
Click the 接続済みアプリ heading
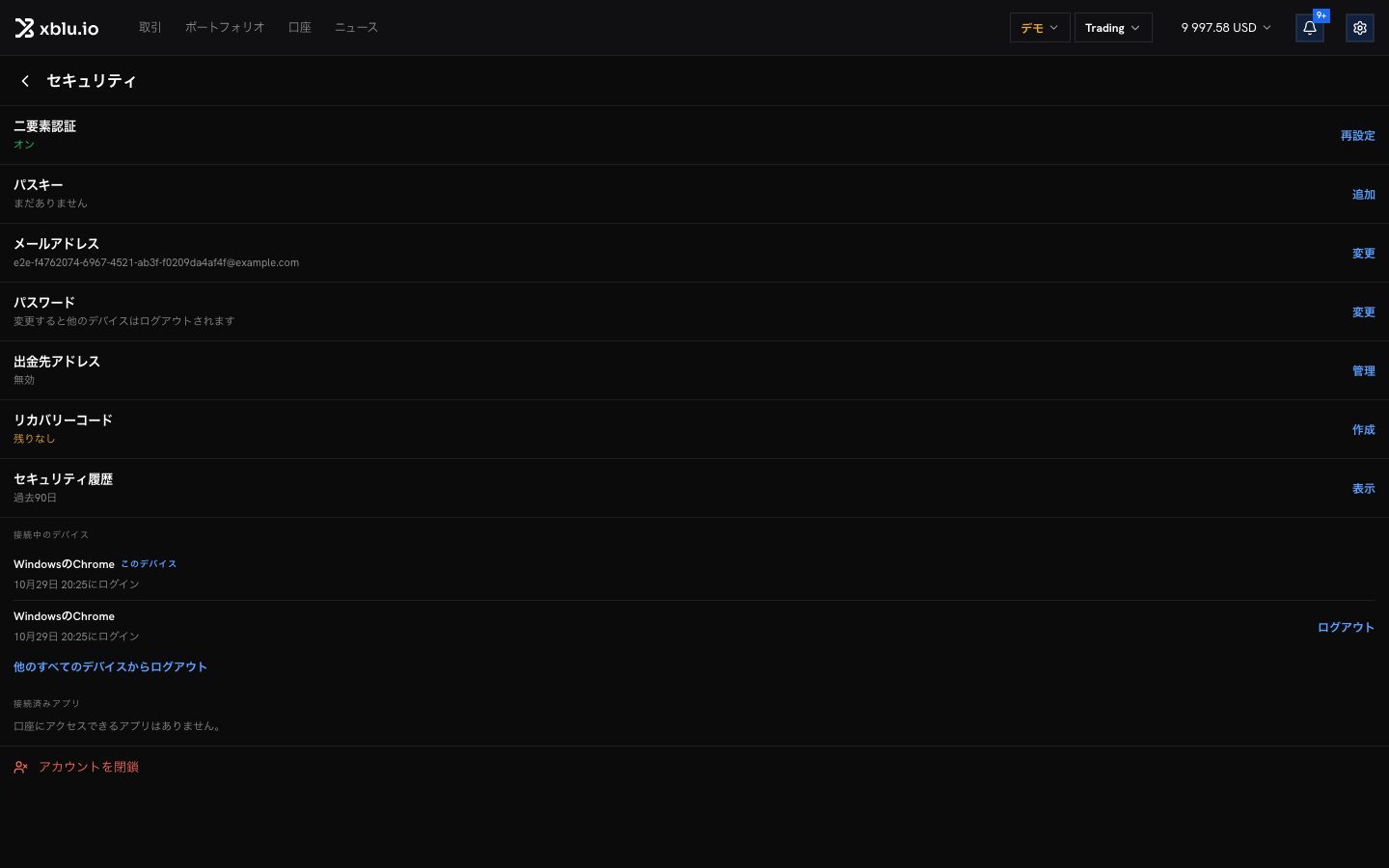tap(46, 703)
